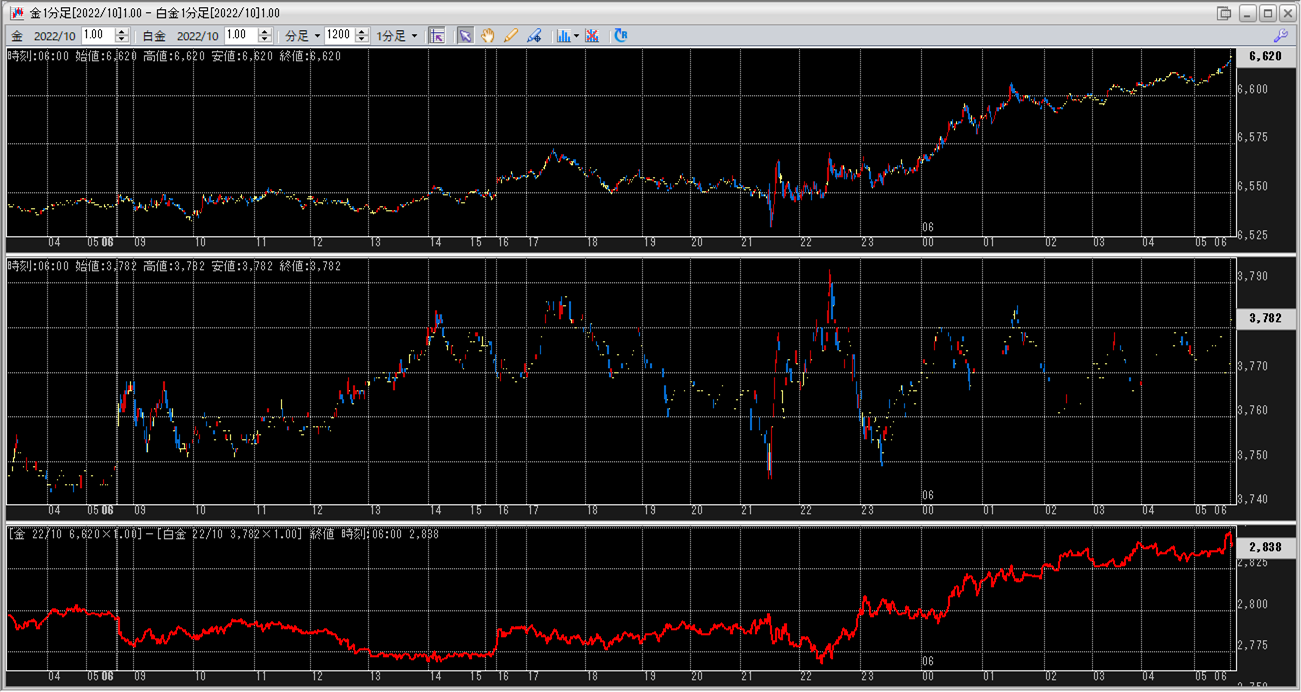Open settings with the wrench icon
The image size is (1301, 692).
pyautogui.click(x=1281, y=35)
